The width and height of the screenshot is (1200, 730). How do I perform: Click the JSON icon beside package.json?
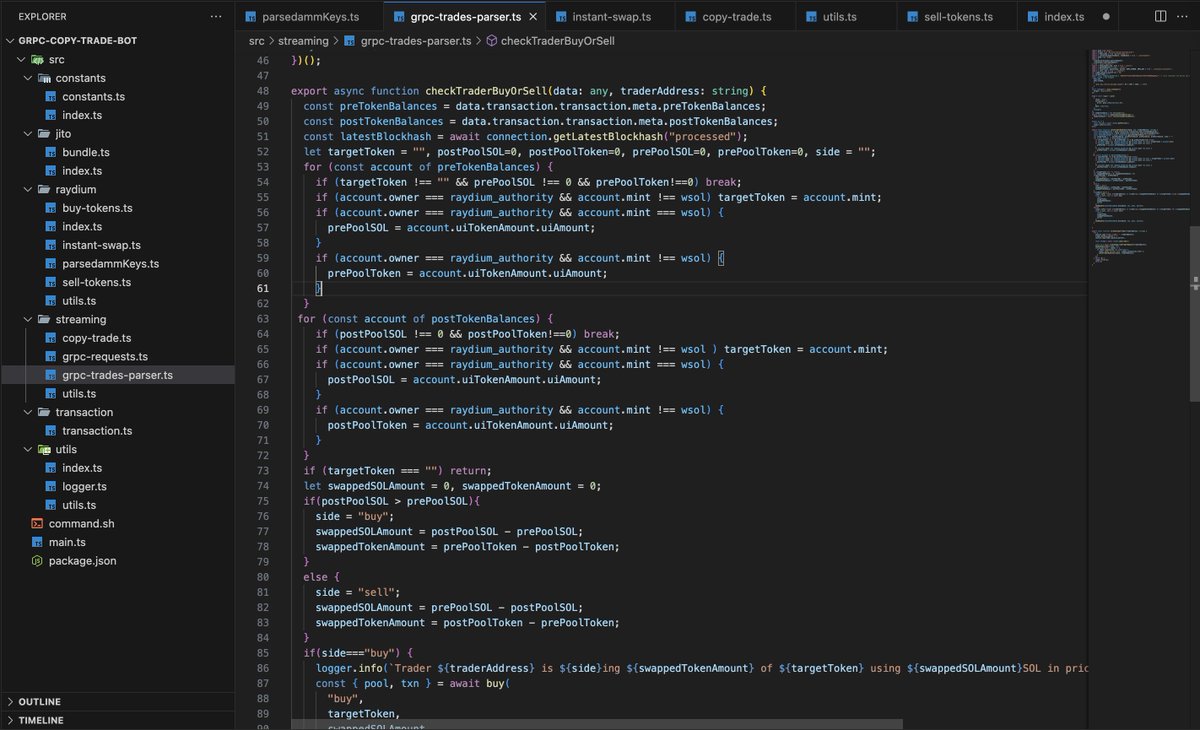pyautogui.click(x=37, y=561)
